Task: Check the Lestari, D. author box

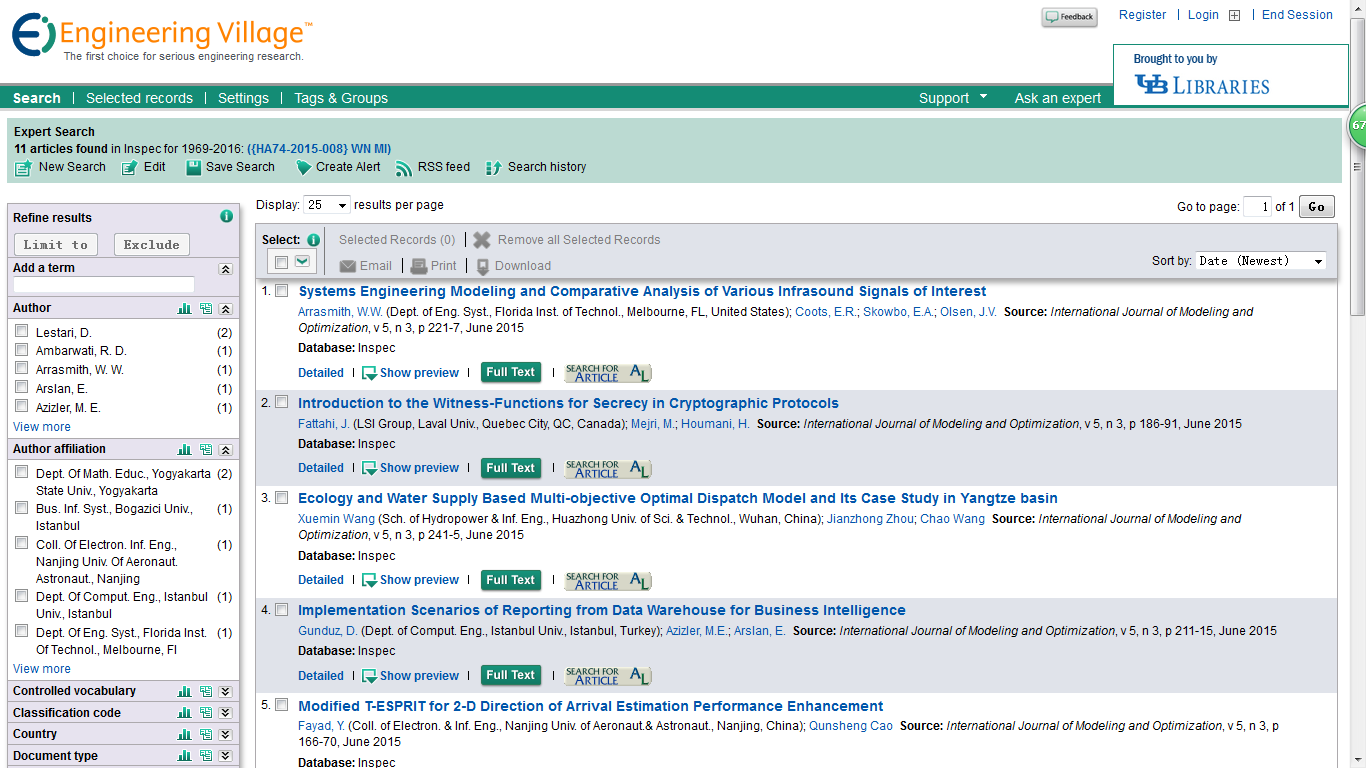Action: [21, 331]
